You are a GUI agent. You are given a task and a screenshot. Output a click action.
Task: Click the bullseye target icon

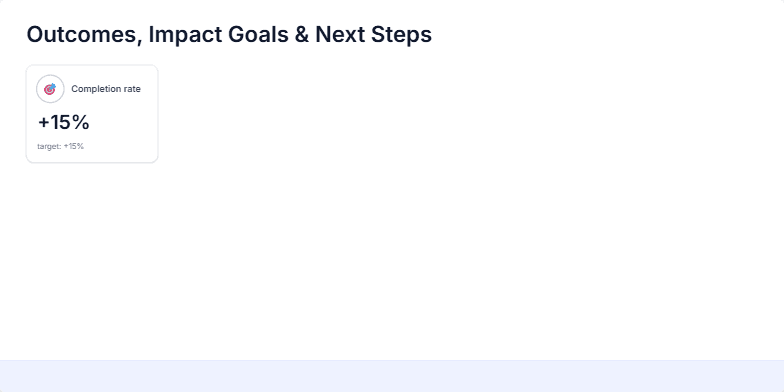(50, 89)
